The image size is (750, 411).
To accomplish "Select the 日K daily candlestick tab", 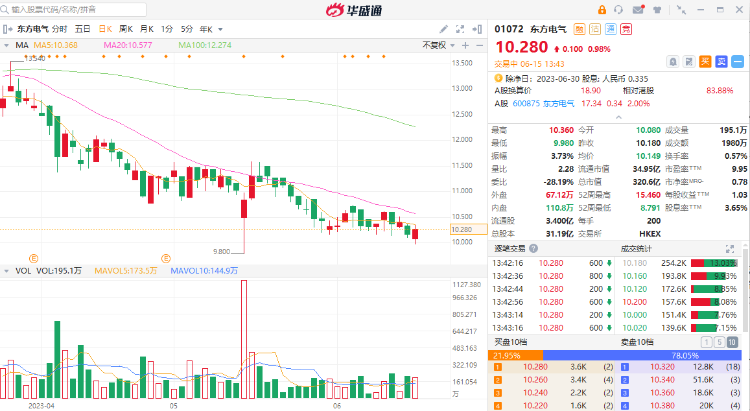I will point(105,29).
